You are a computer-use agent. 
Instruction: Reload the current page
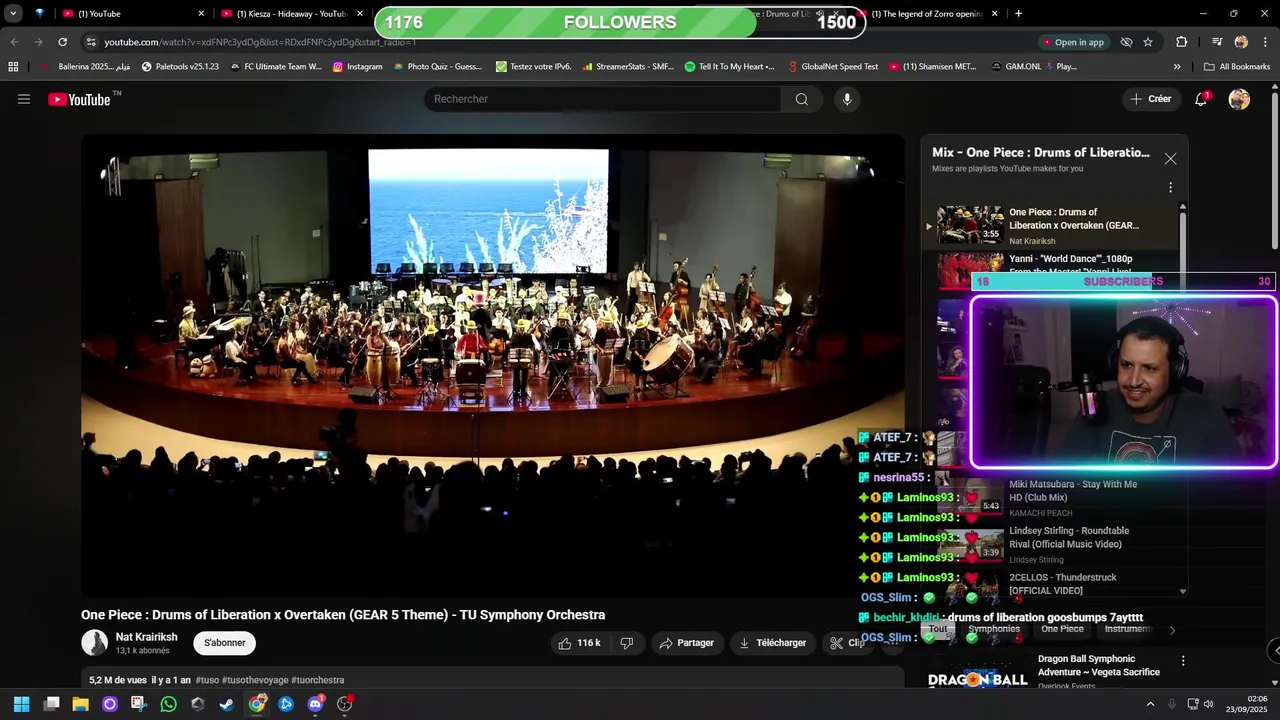tap(62, 42)
